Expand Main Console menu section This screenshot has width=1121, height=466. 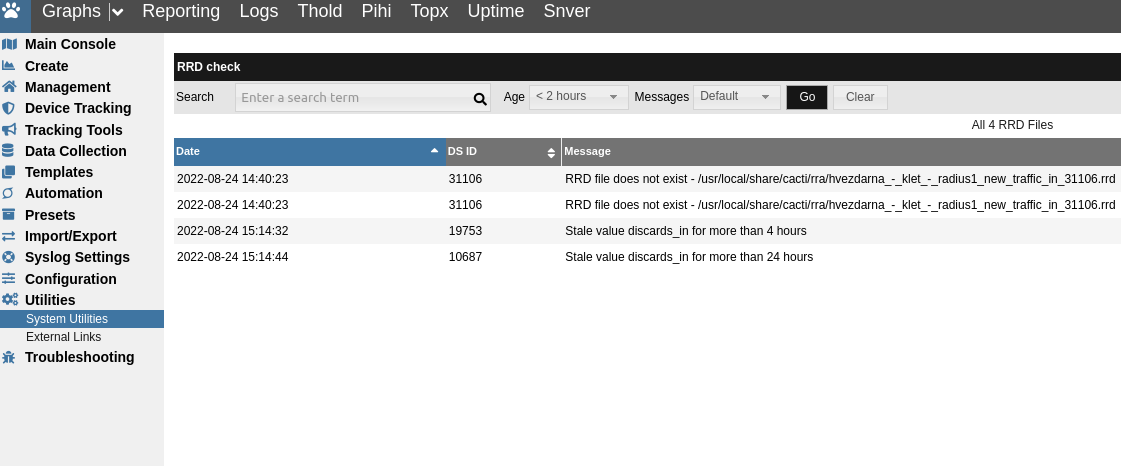[x=70, y=44]
